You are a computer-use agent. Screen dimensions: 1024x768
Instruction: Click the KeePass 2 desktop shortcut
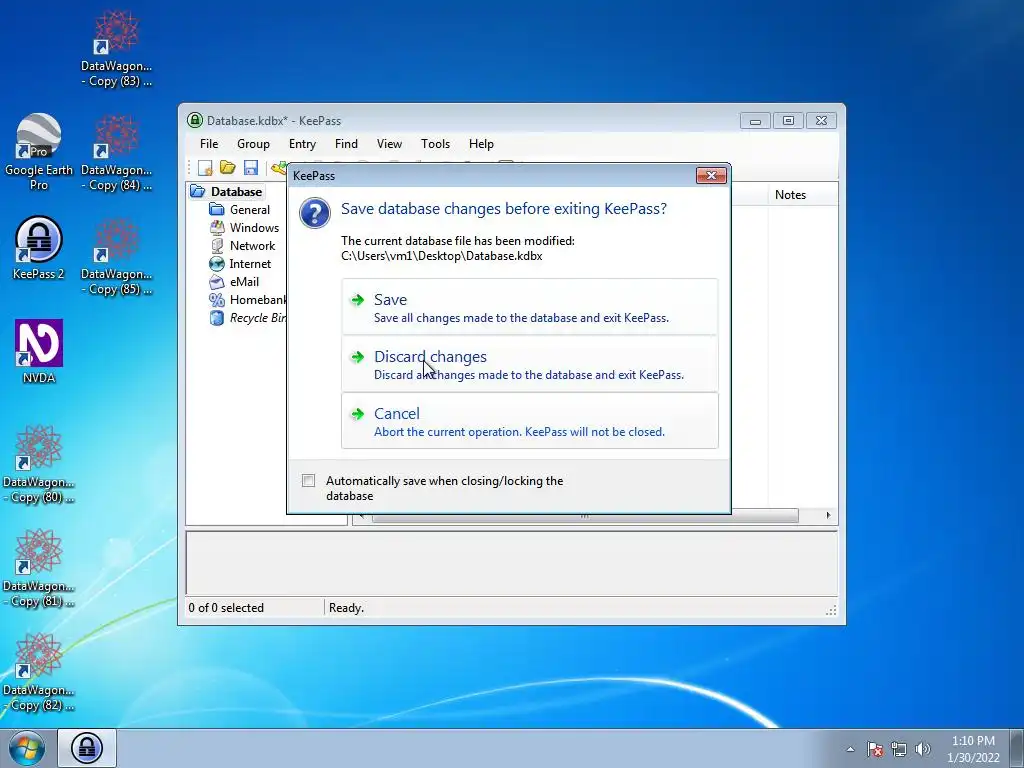[x=39, y=248]
